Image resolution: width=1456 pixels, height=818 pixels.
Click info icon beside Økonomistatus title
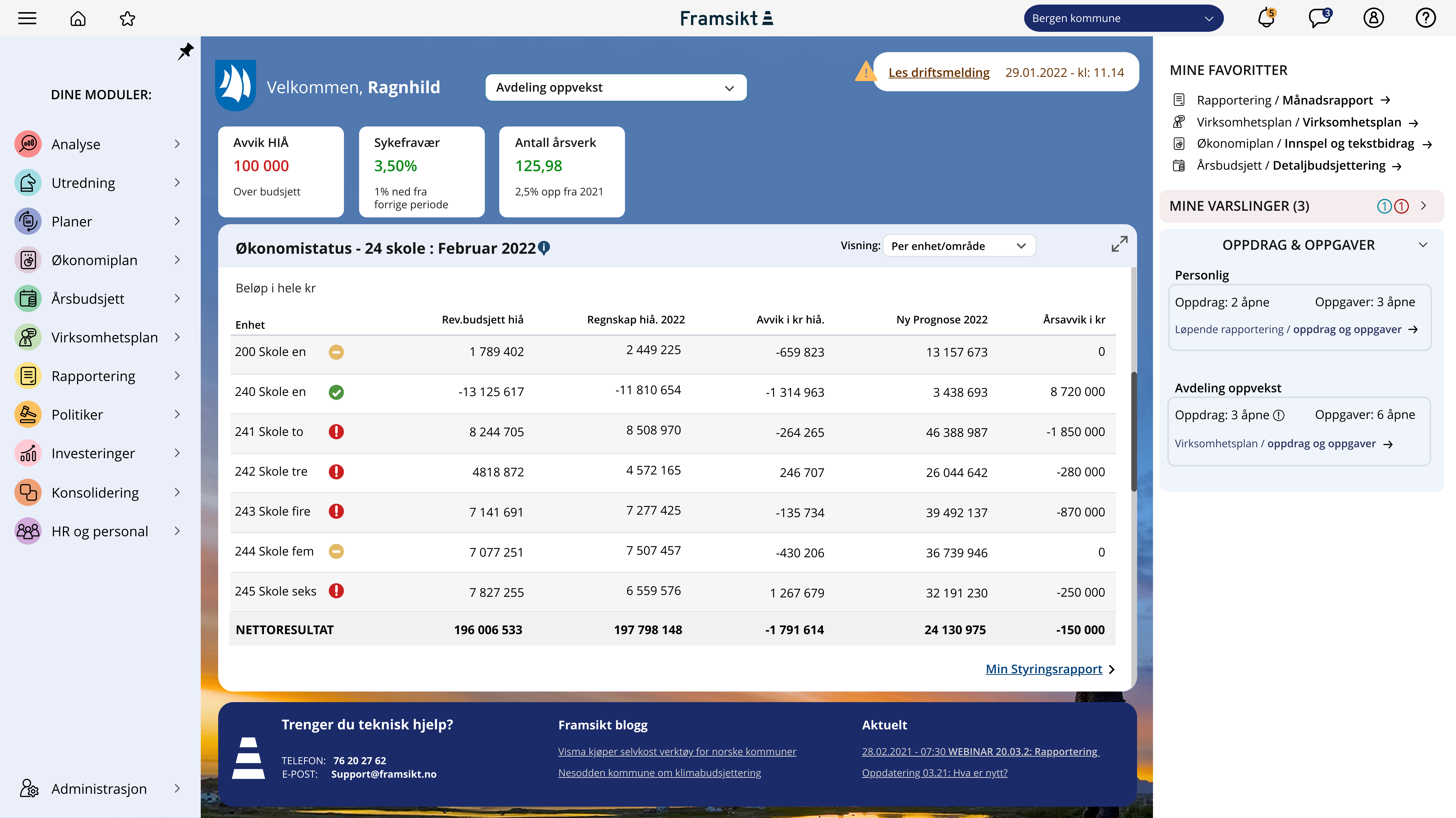tap(544, 248)
